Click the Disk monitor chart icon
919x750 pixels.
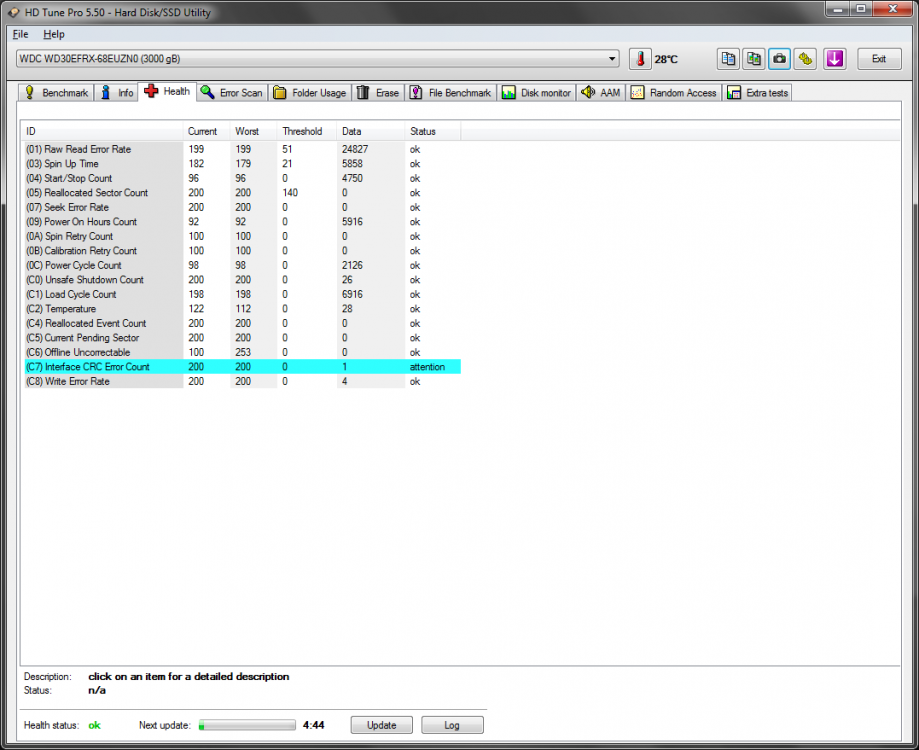point(508,93)
